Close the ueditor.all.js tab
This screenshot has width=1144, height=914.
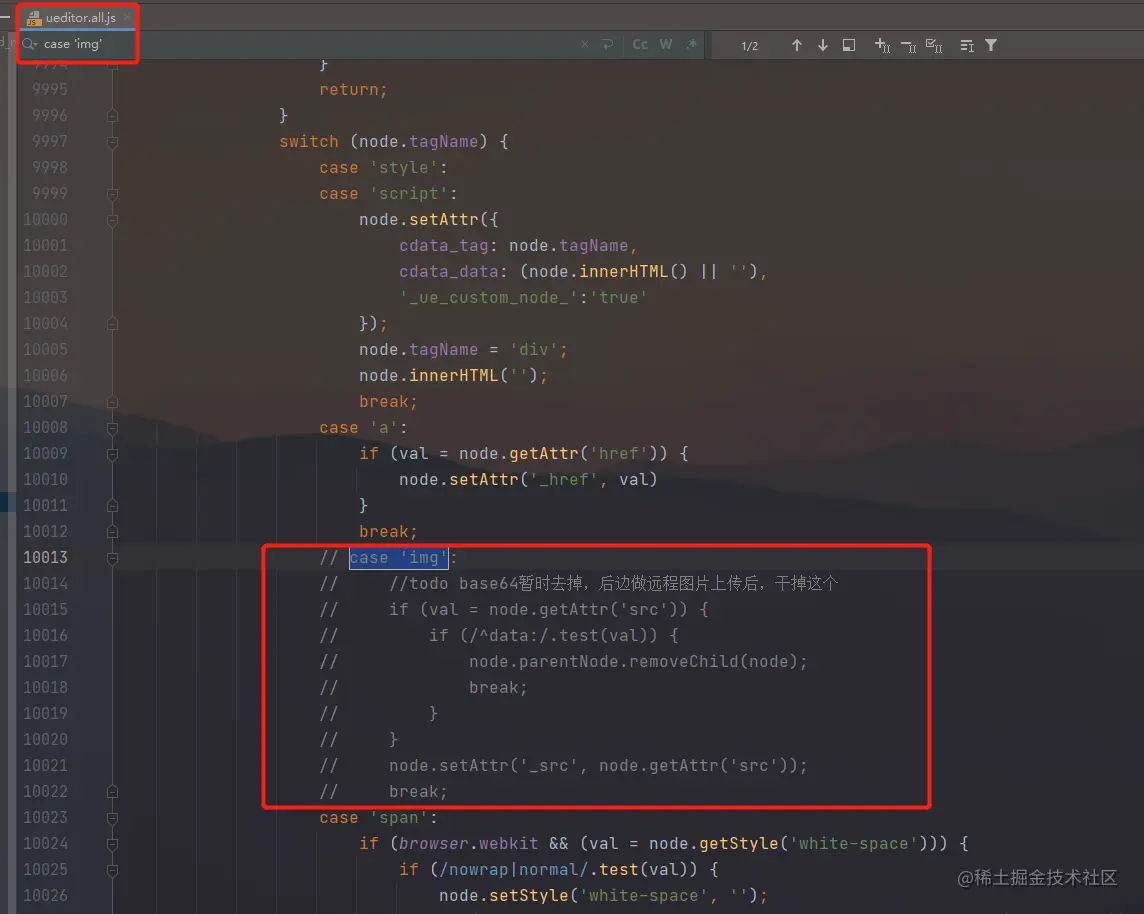pos(128,16)
